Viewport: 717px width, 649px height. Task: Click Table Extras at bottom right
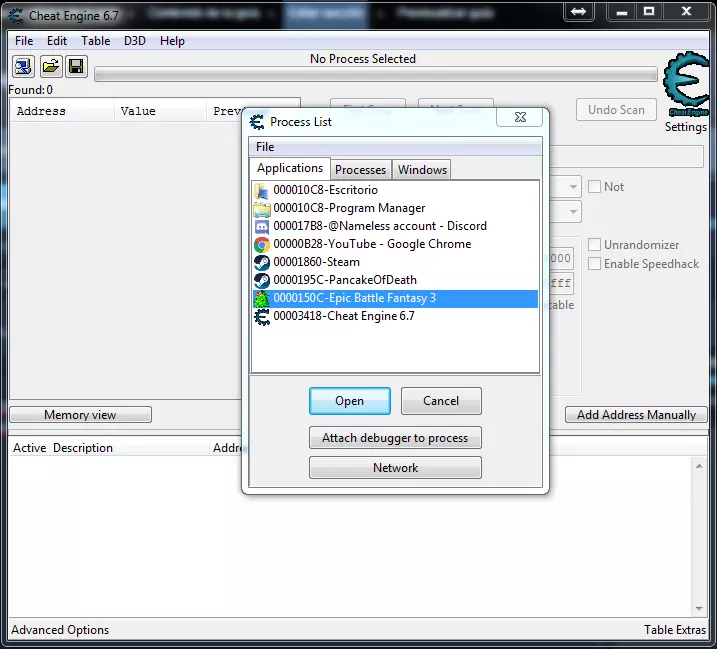click(x=675, y=630)
